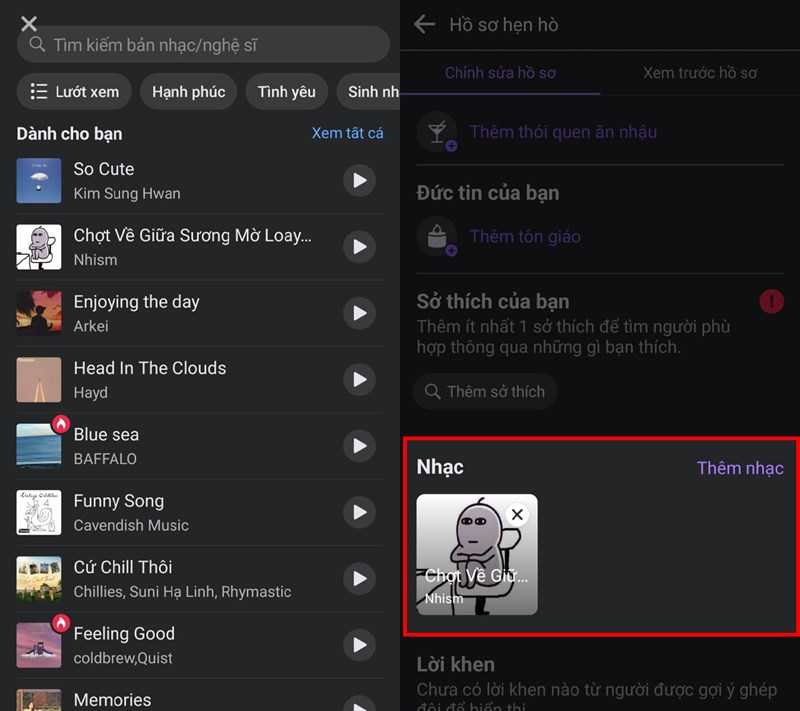Tap Thêm nhạc to add music
Image resolution: width=800 pixels, height=711 pixels.
740,468
